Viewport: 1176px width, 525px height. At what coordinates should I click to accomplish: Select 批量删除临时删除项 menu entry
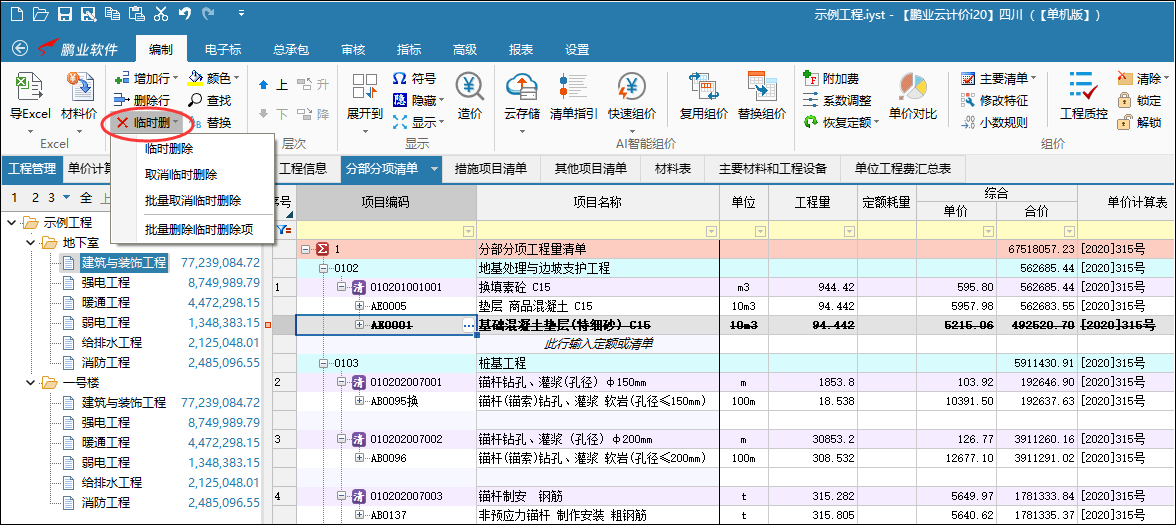[x=198, y=229]
